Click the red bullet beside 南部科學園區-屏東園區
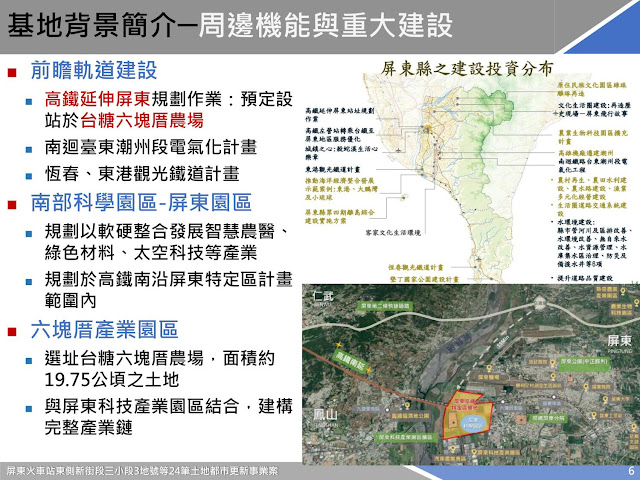640x480 pixels. click(12, 204)
